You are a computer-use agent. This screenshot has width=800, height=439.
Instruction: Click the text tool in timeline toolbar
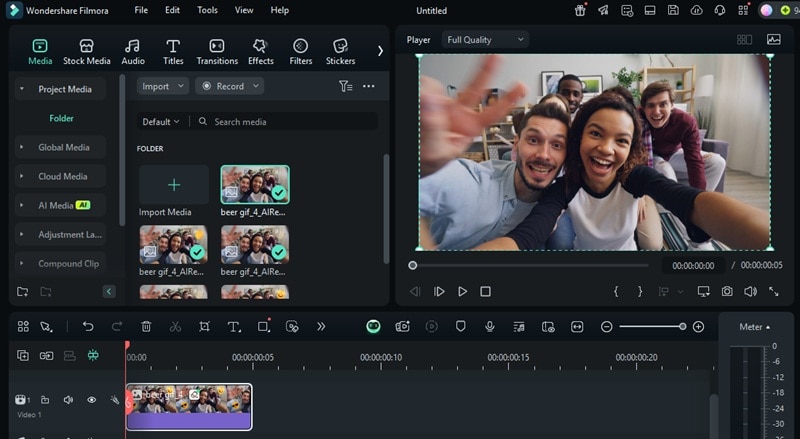point(233,327)
